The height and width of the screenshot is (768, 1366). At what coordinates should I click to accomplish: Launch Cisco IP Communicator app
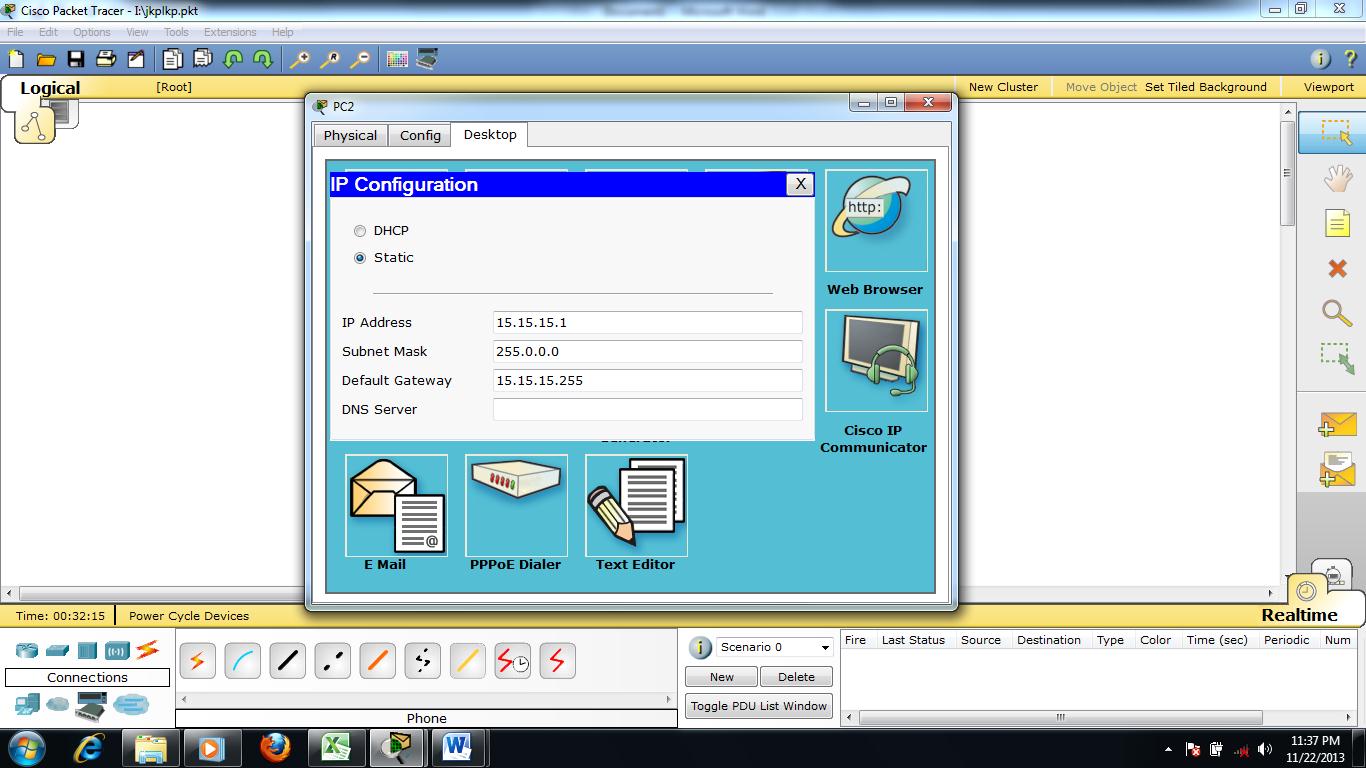[x=876, y=361]
